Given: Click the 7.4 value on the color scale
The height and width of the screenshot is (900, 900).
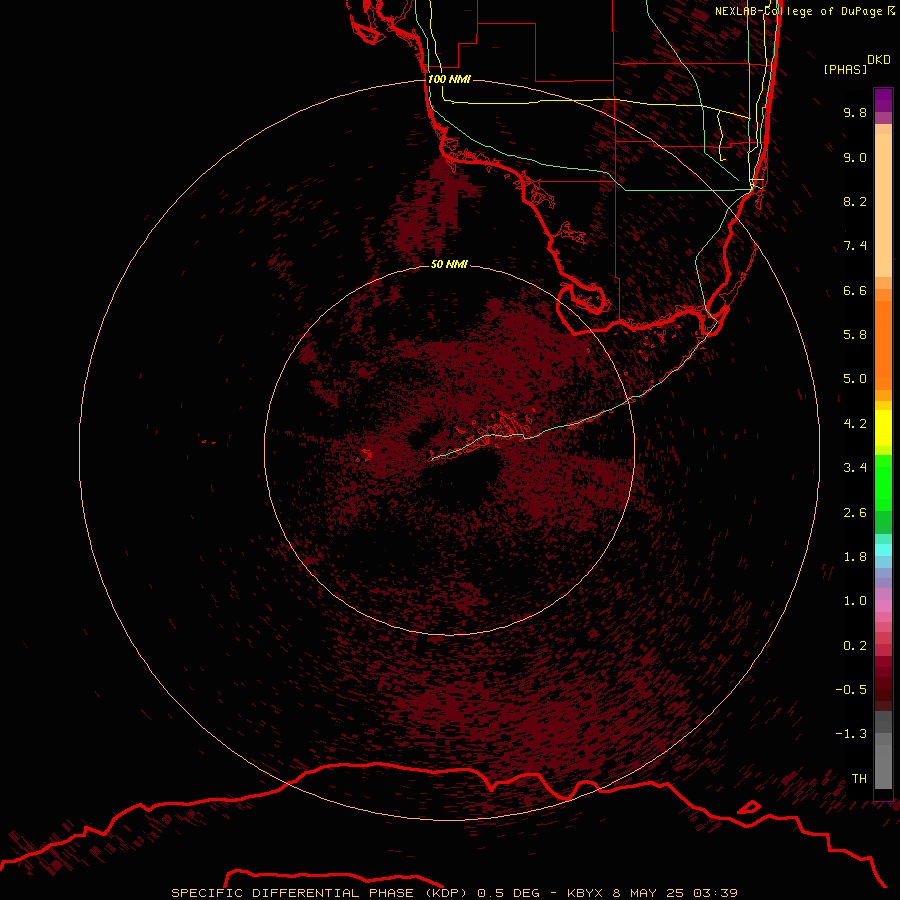Looking at the screenshot, I should [855, 246].
